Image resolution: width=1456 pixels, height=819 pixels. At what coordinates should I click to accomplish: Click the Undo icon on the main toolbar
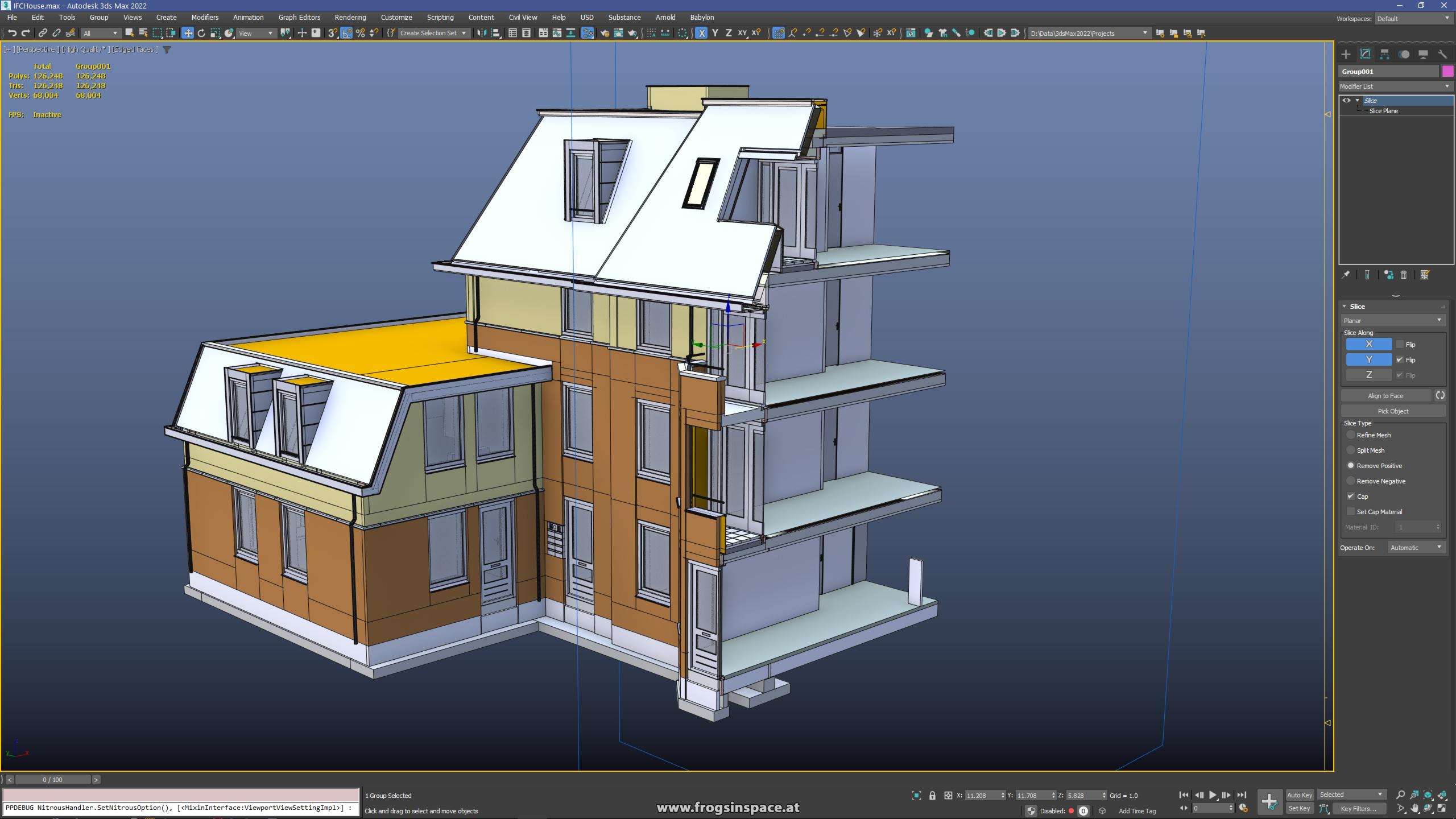pyautogui.click(x=11, y=33)
